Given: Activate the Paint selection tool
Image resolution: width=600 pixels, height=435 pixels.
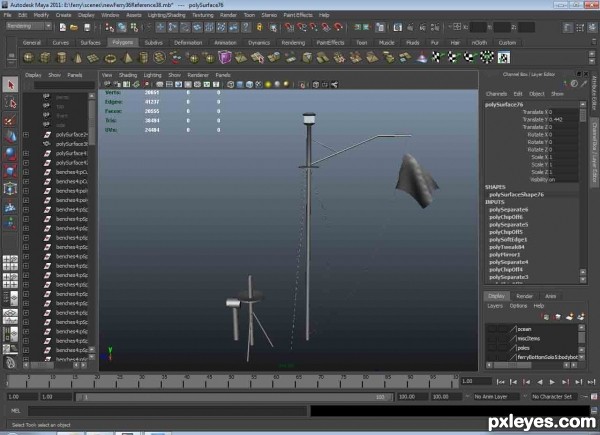Looking at the screenshot, I should coord(10,120).
